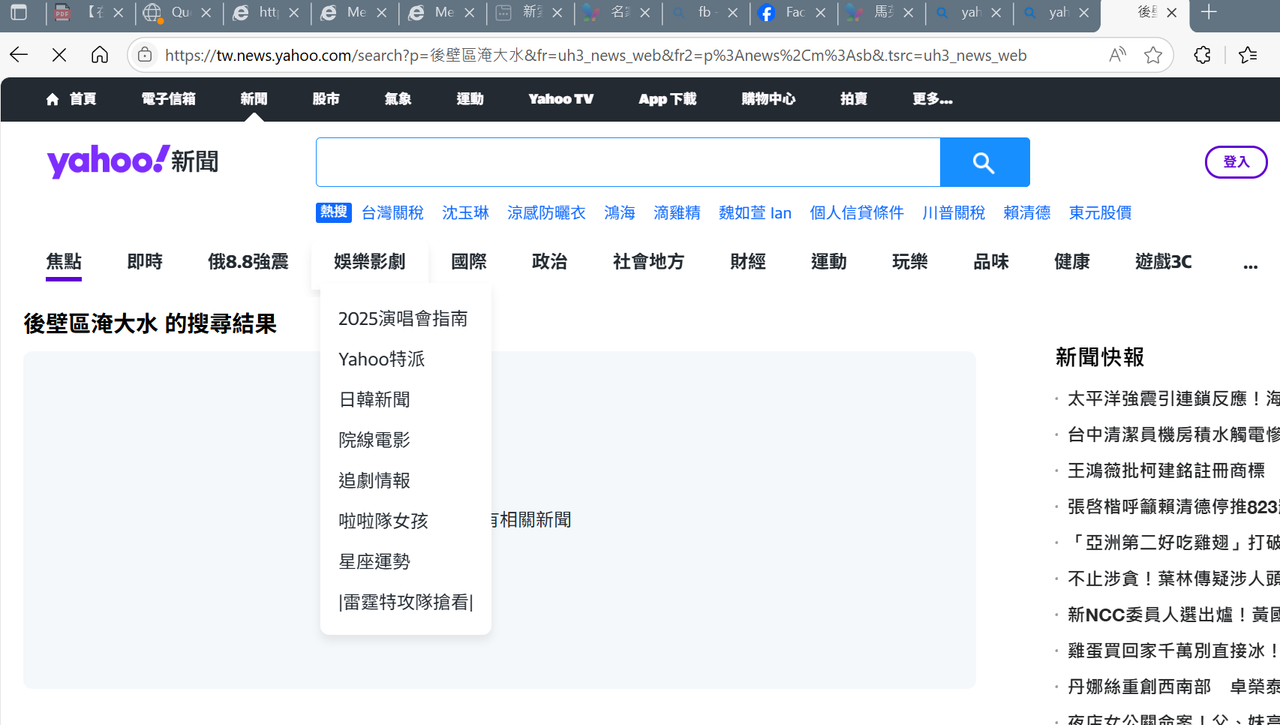Image resolution: width=1280 pixels, height=725 pixels.
Task: Click into the Yahoo news search box
Action: pyautogui.click(x=628, y=162)
